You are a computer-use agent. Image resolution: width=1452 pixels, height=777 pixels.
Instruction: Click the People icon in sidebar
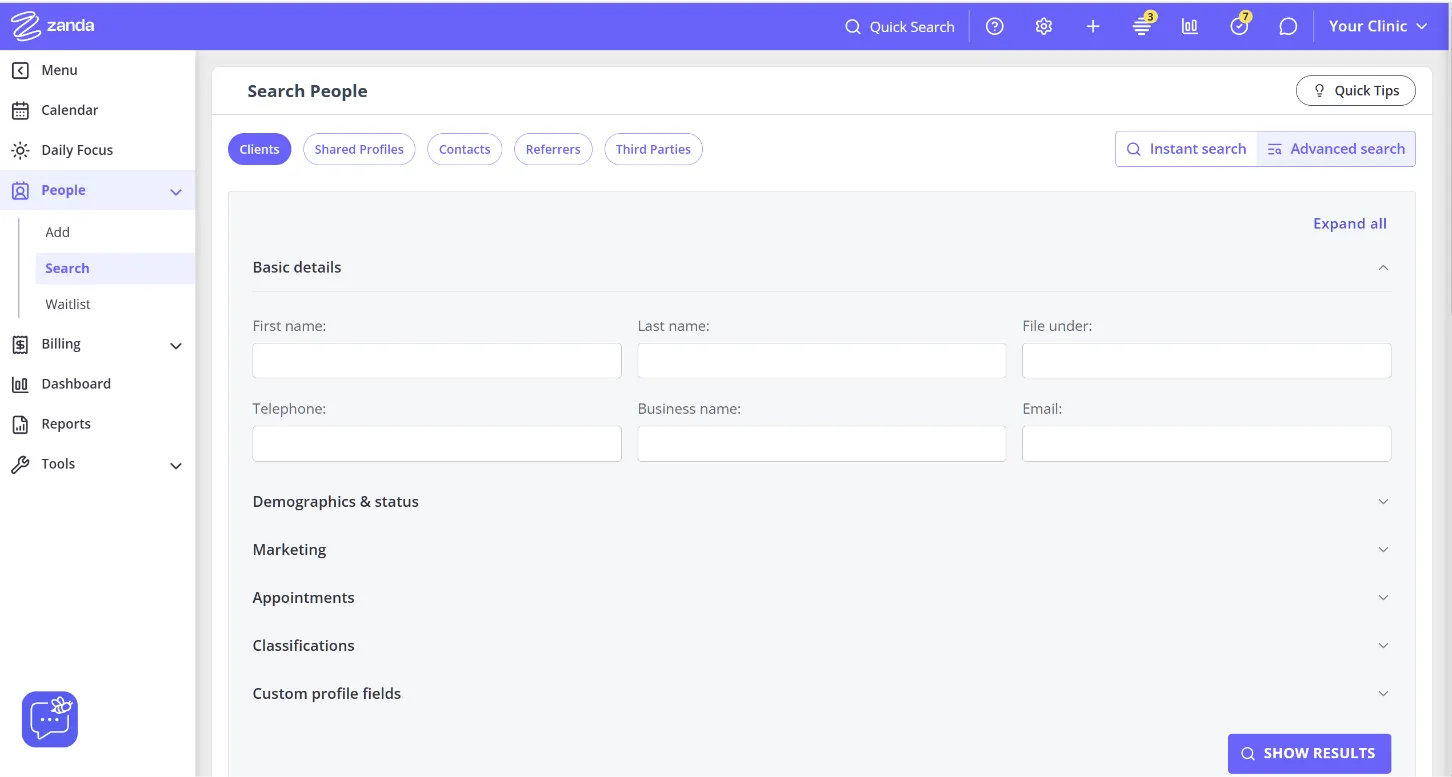point(20,190)
